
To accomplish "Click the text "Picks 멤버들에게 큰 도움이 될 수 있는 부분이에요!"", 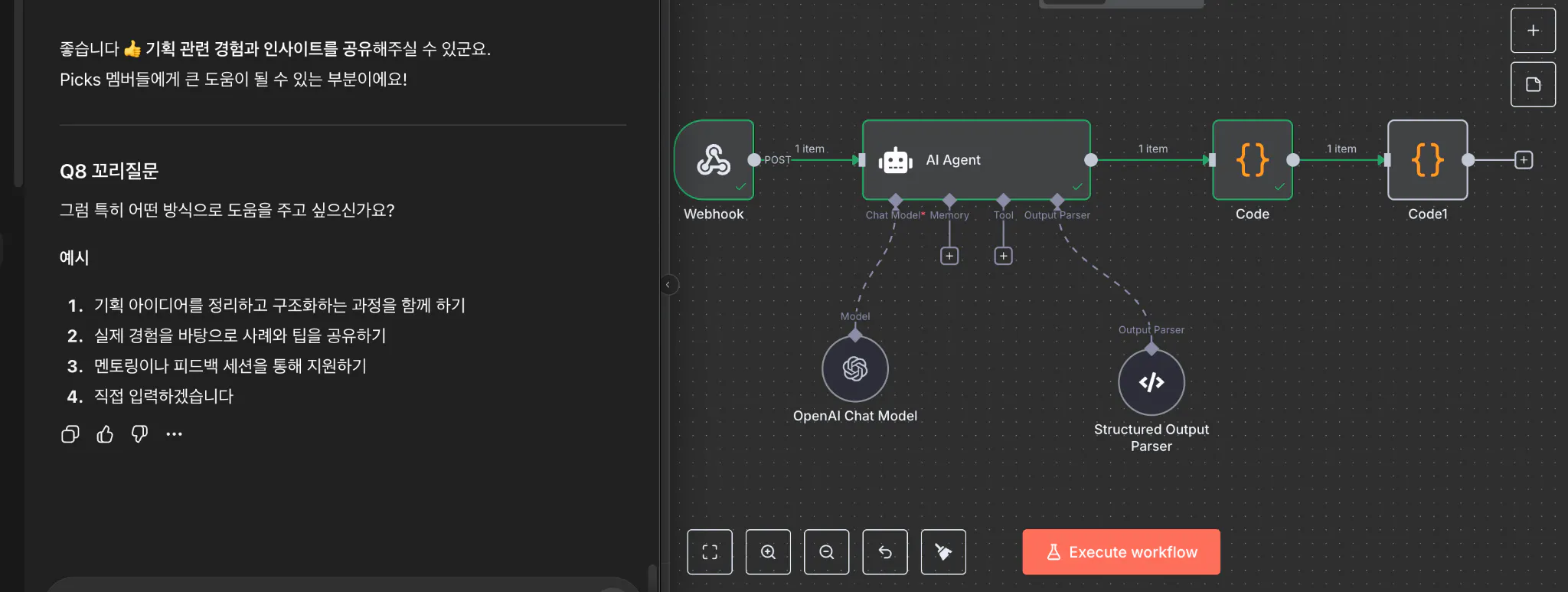I will coord(234,79).
